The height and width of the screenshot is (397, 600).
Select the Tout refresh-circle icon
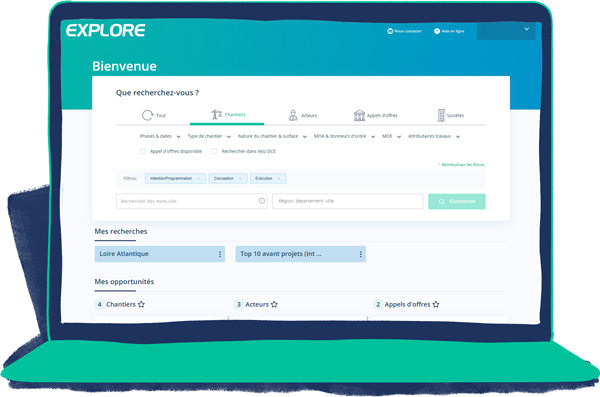(x=147, y=115)
